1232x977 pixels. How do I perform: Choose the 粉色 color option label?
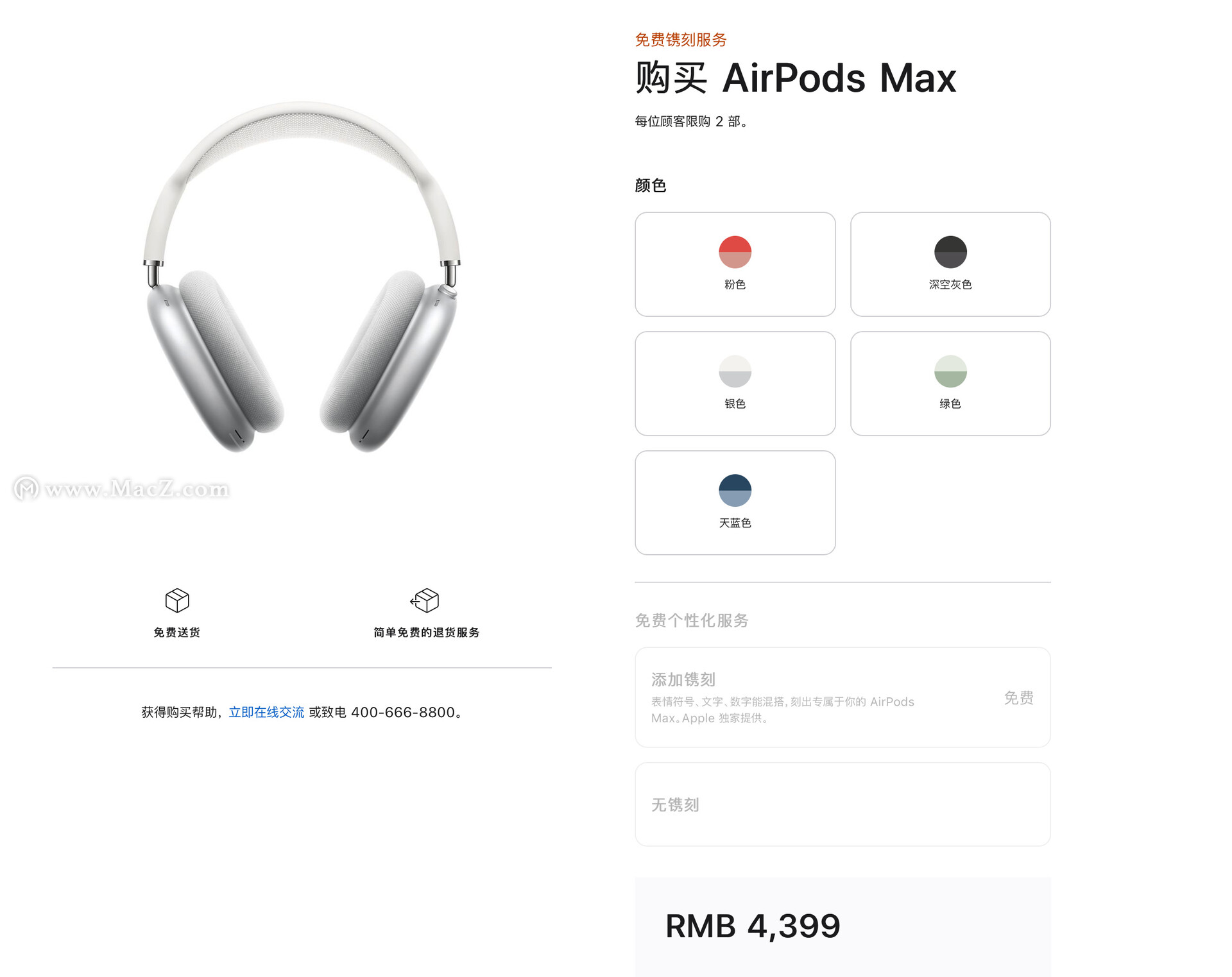click(735, 284)
